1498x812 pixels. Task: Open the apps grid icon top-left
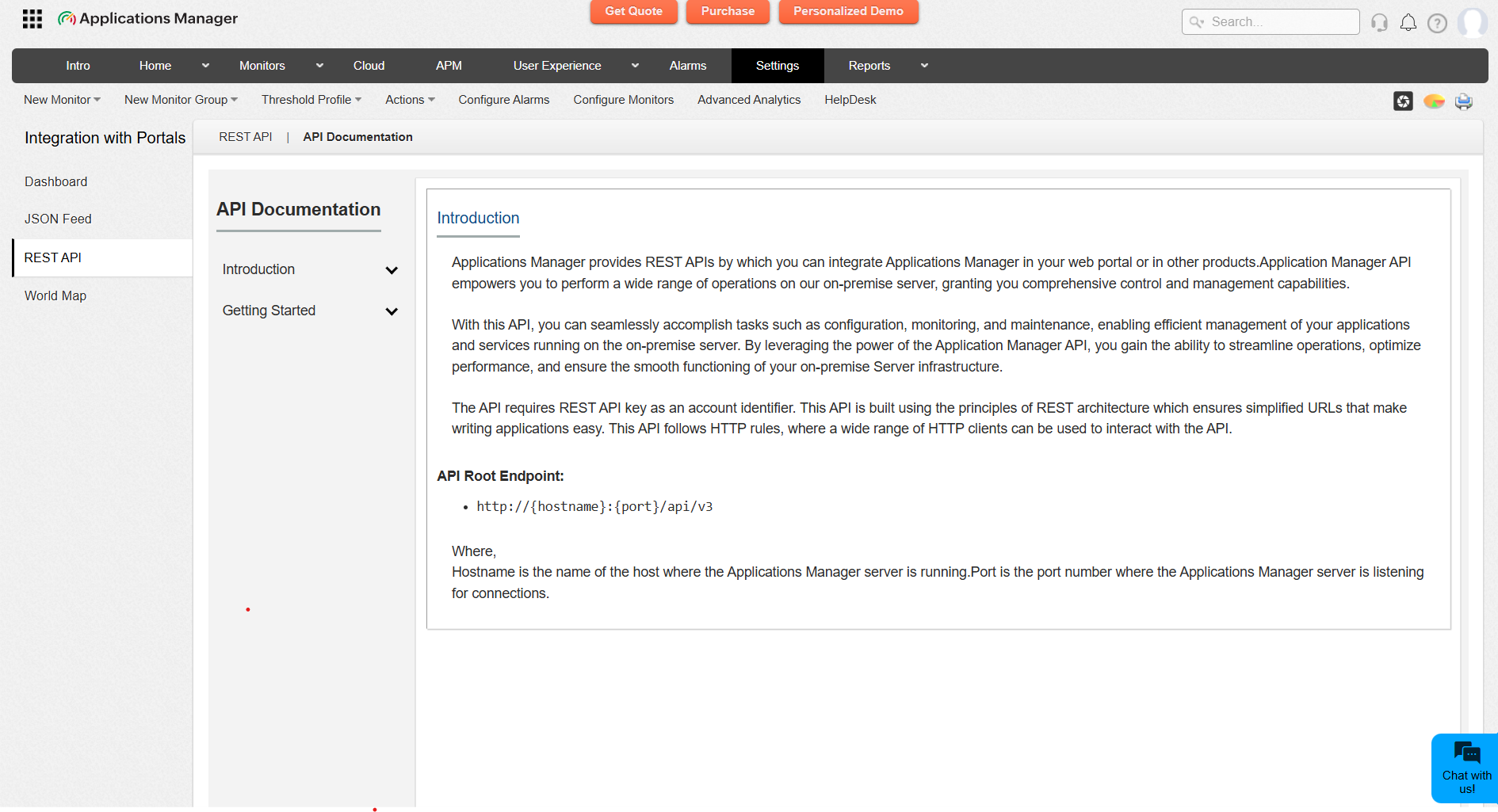point(32,18)
